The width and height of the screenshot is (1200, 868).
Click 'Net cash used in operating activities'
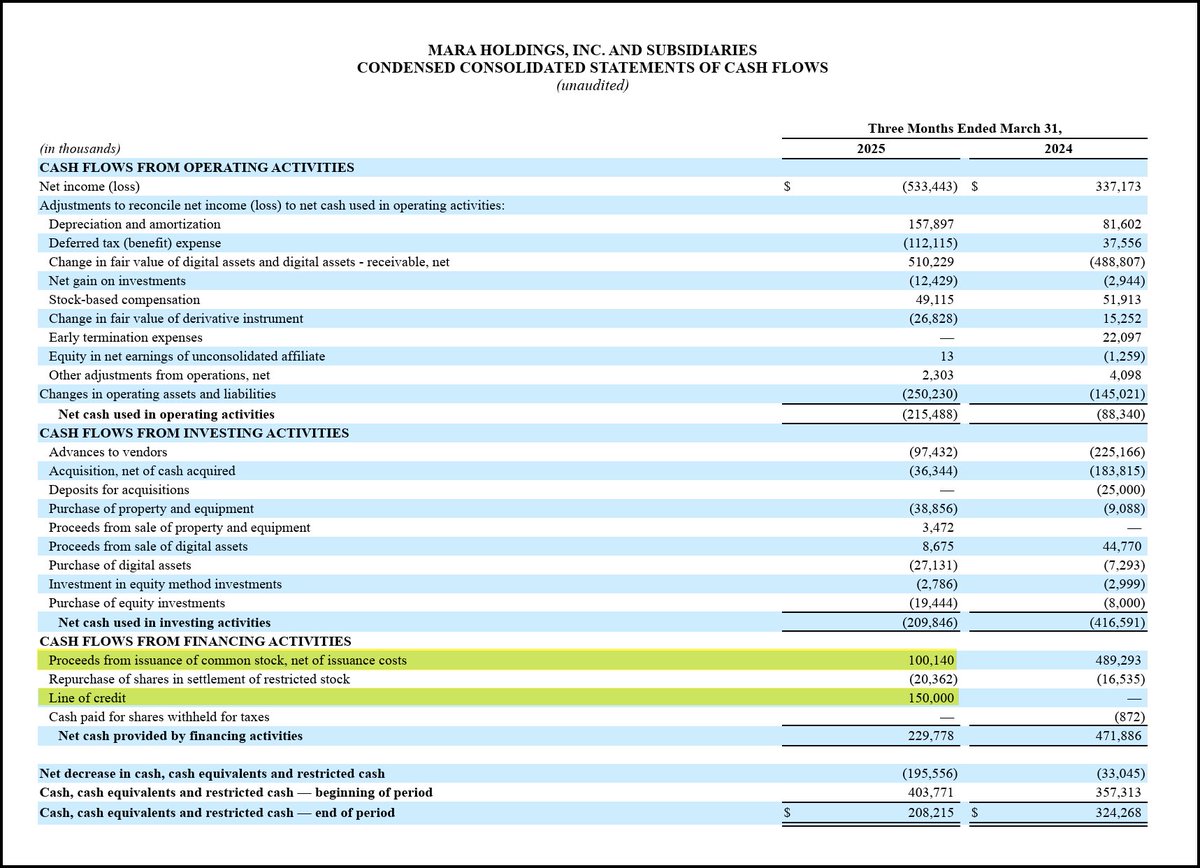[166, 414]
